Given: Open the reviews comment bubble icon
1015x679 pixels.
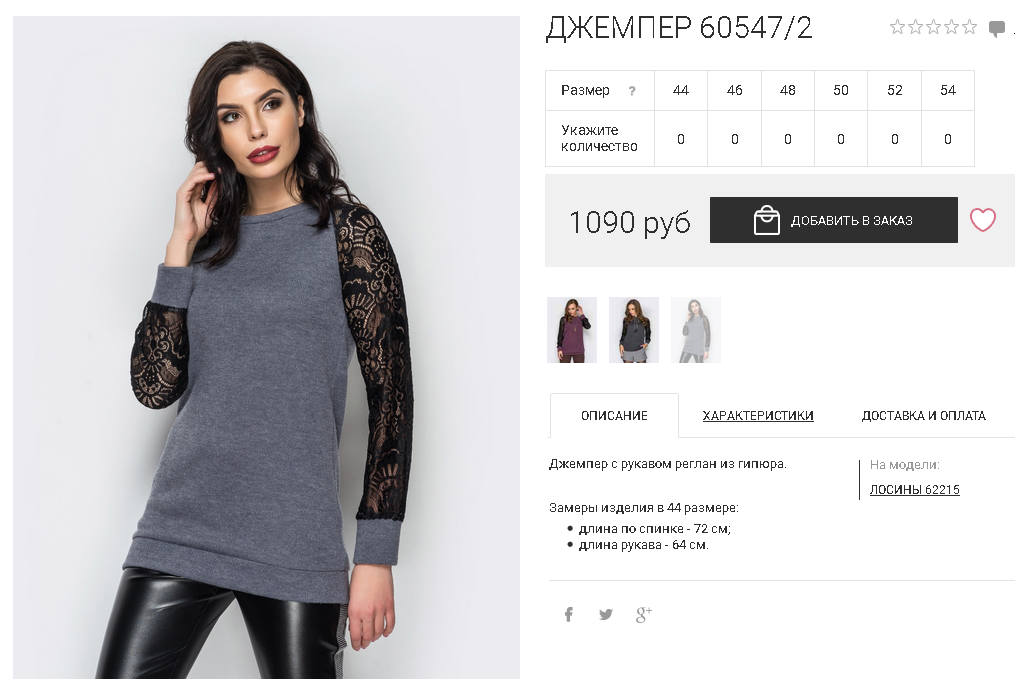Looking at the screenshot, I should [x=996, y=28].
